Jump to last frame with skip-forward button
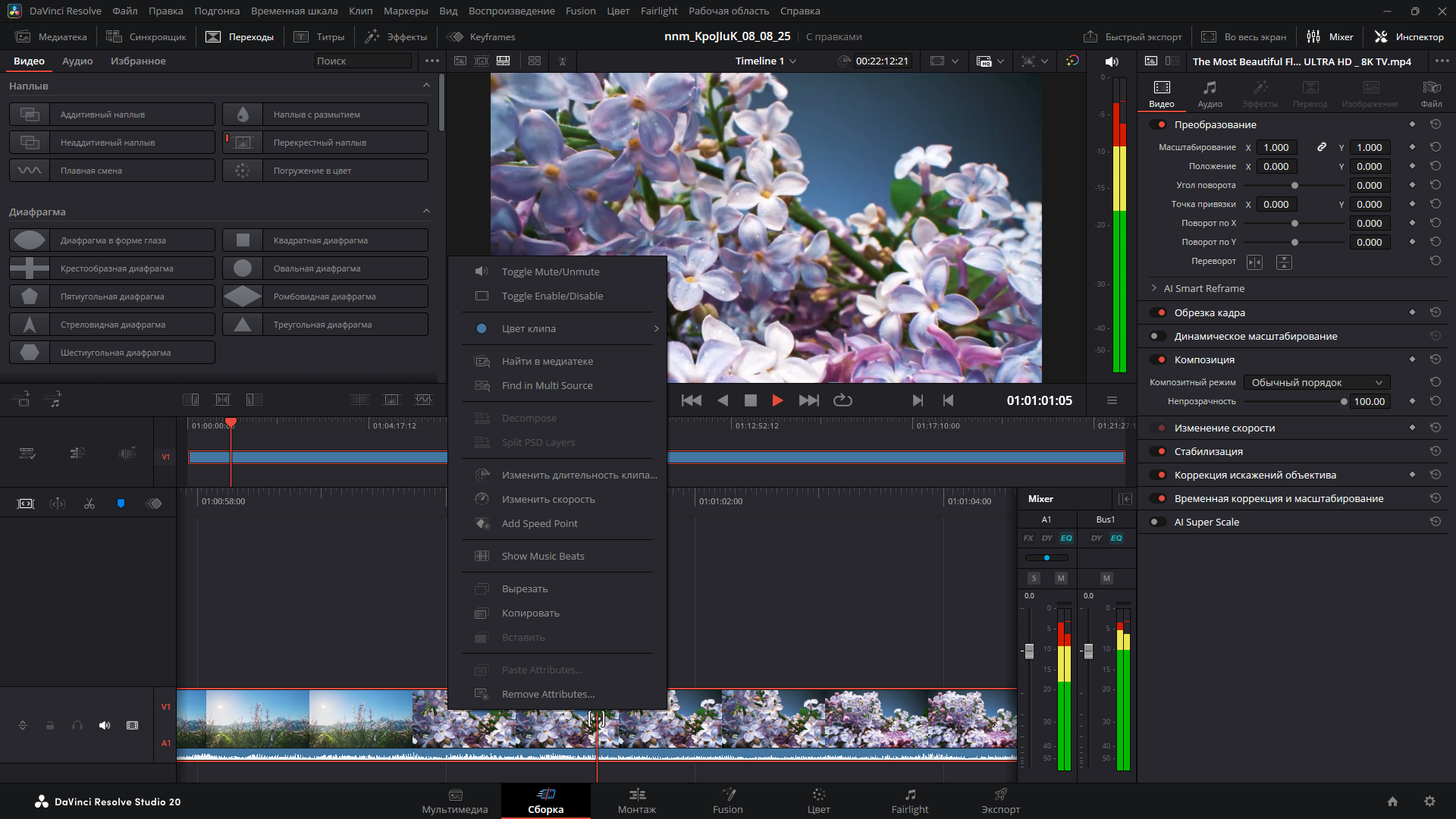This screenshot has width=1456, height=819. pyautogui.click(x=809, y=400)
